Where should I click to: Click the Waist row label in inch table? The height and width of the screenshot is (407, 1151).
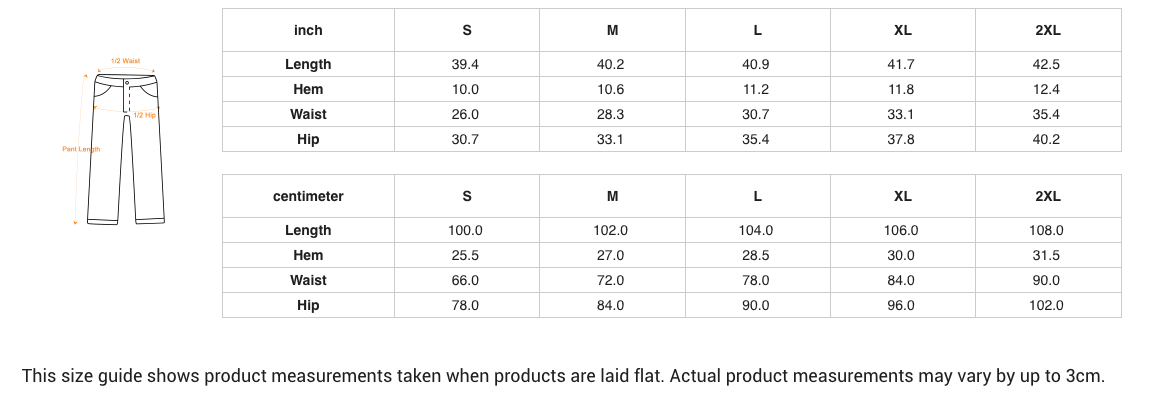point(308,114)
